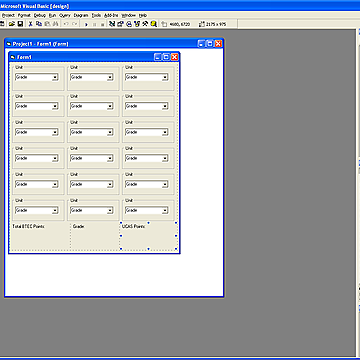Open the Data View Window icon

pos(154,24)
